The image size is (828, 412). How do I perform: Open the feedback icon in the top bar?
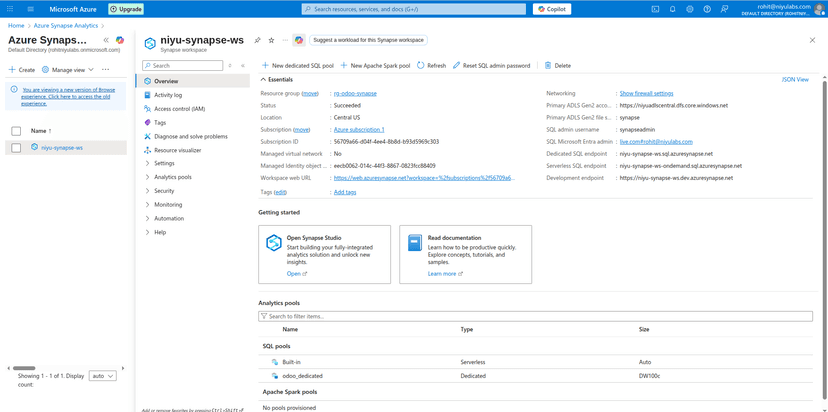pyautogui.click(x=724, y=9)
